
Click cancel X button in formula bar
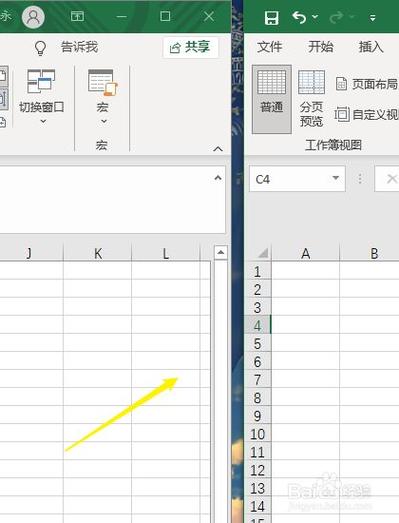[x=391, y=179]
